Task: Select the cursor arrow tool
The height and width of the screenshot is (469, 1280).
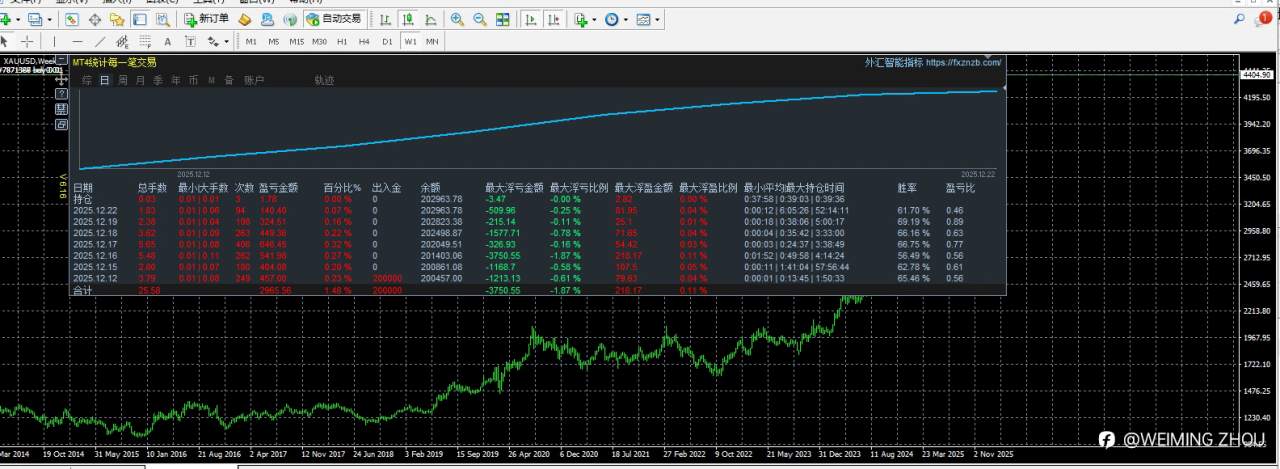Action: [x=5, y=41]
